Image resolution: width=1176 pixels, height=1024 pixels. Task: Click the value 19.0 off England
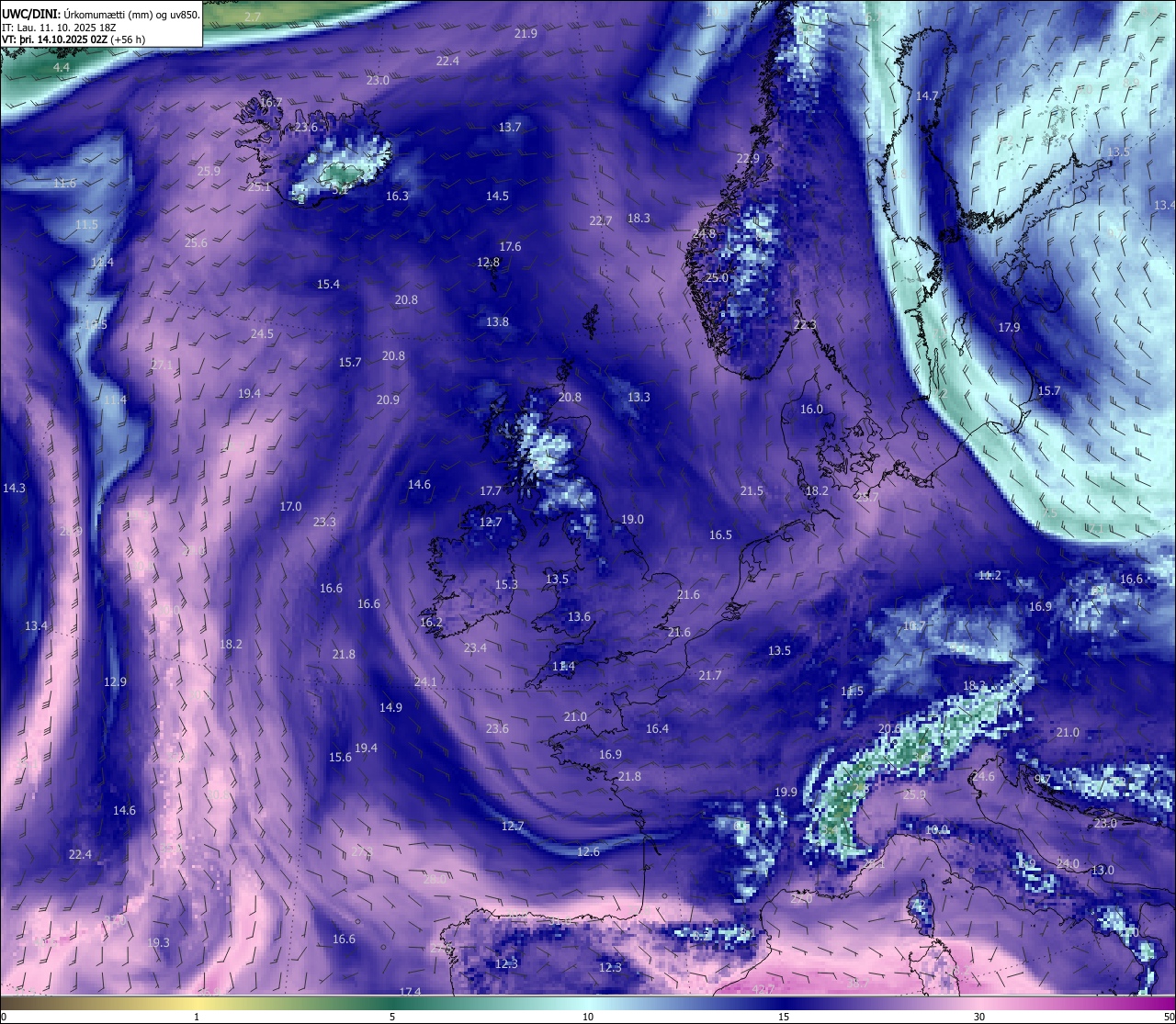[x=632, y=520]
